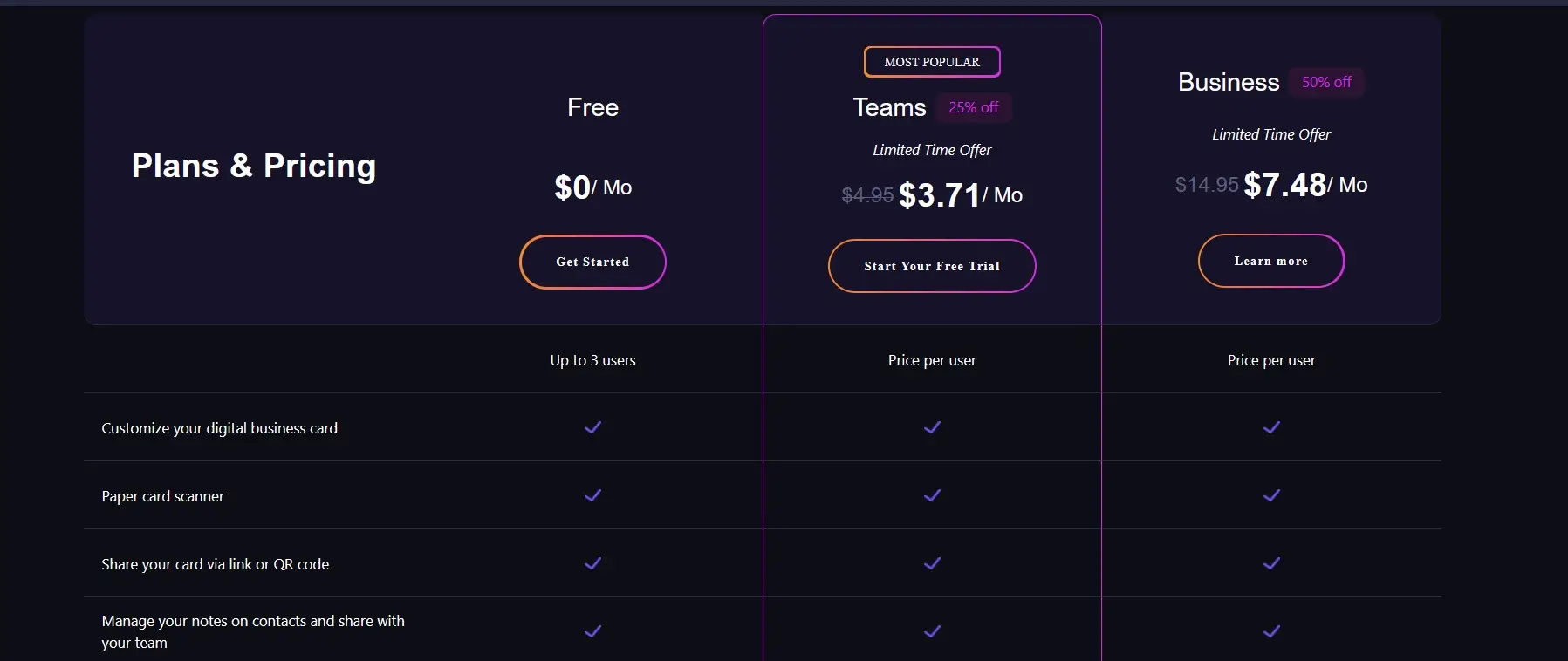Click Business checkmark for Customize business card
Screen dimensions: 1568x661
pos(1271,427)
